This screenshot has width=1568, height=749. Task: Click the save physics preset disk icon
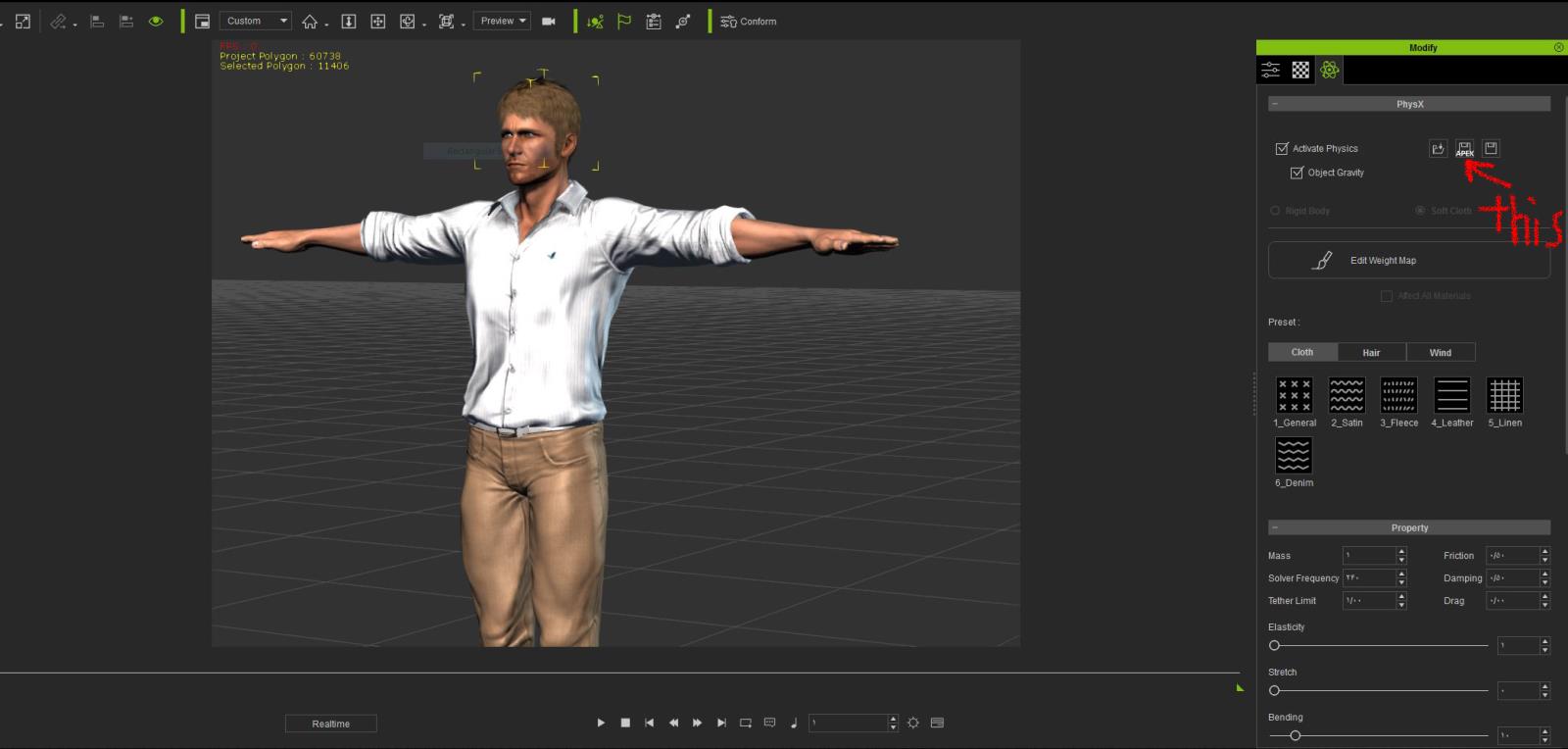coord(1491,148)
